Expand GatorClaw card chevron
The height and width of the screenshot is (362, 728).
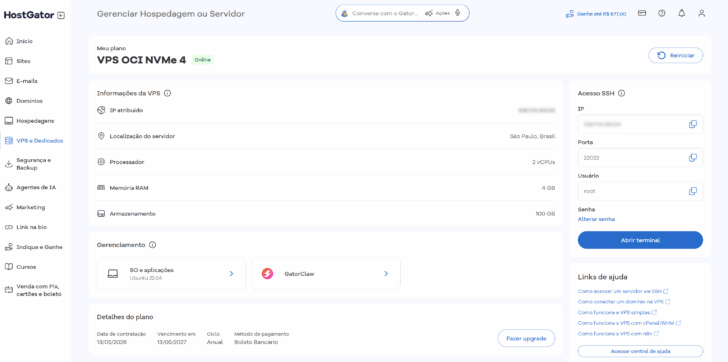[386, 274]
